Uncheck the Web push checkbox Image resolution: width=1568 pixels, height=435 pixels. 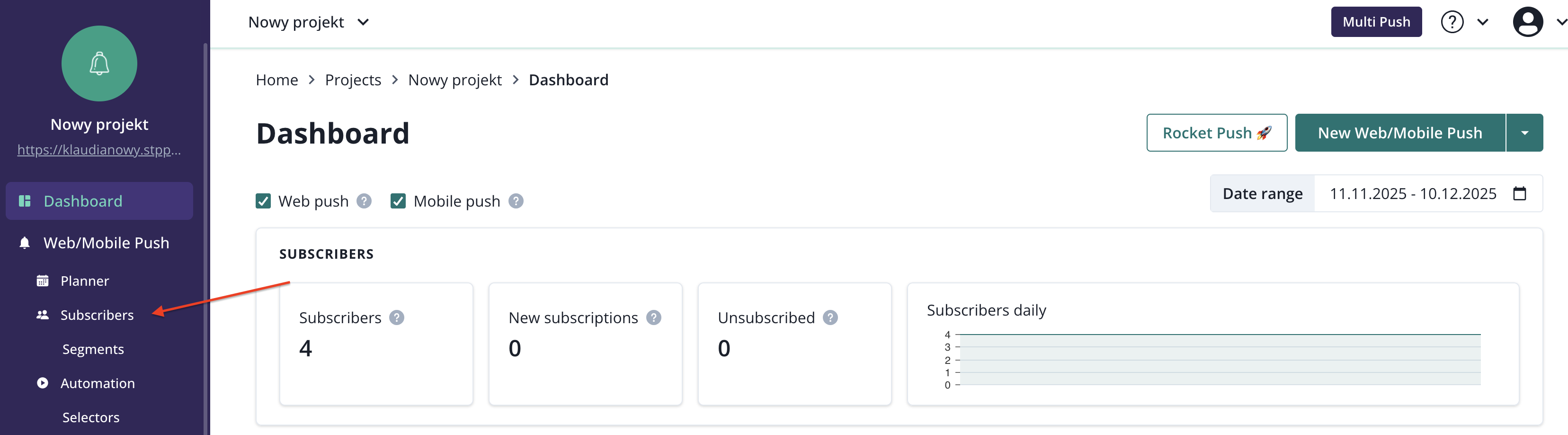tap(263, 201)
